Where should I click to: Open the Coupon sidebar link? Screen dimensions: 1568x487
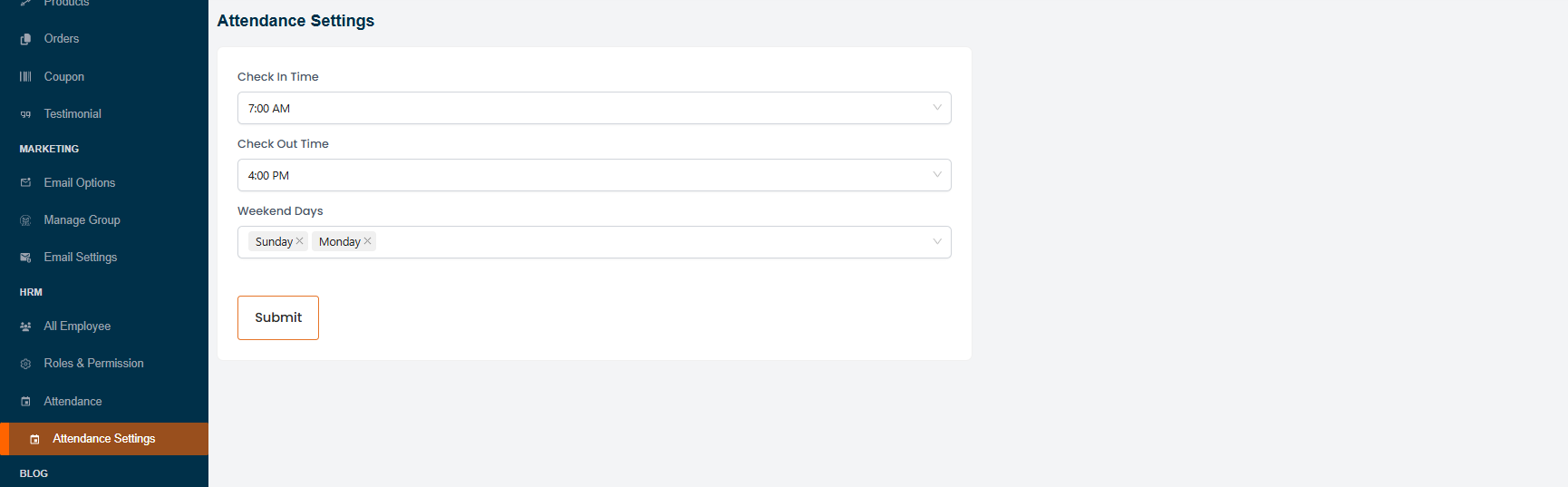[x=63, y=77]
